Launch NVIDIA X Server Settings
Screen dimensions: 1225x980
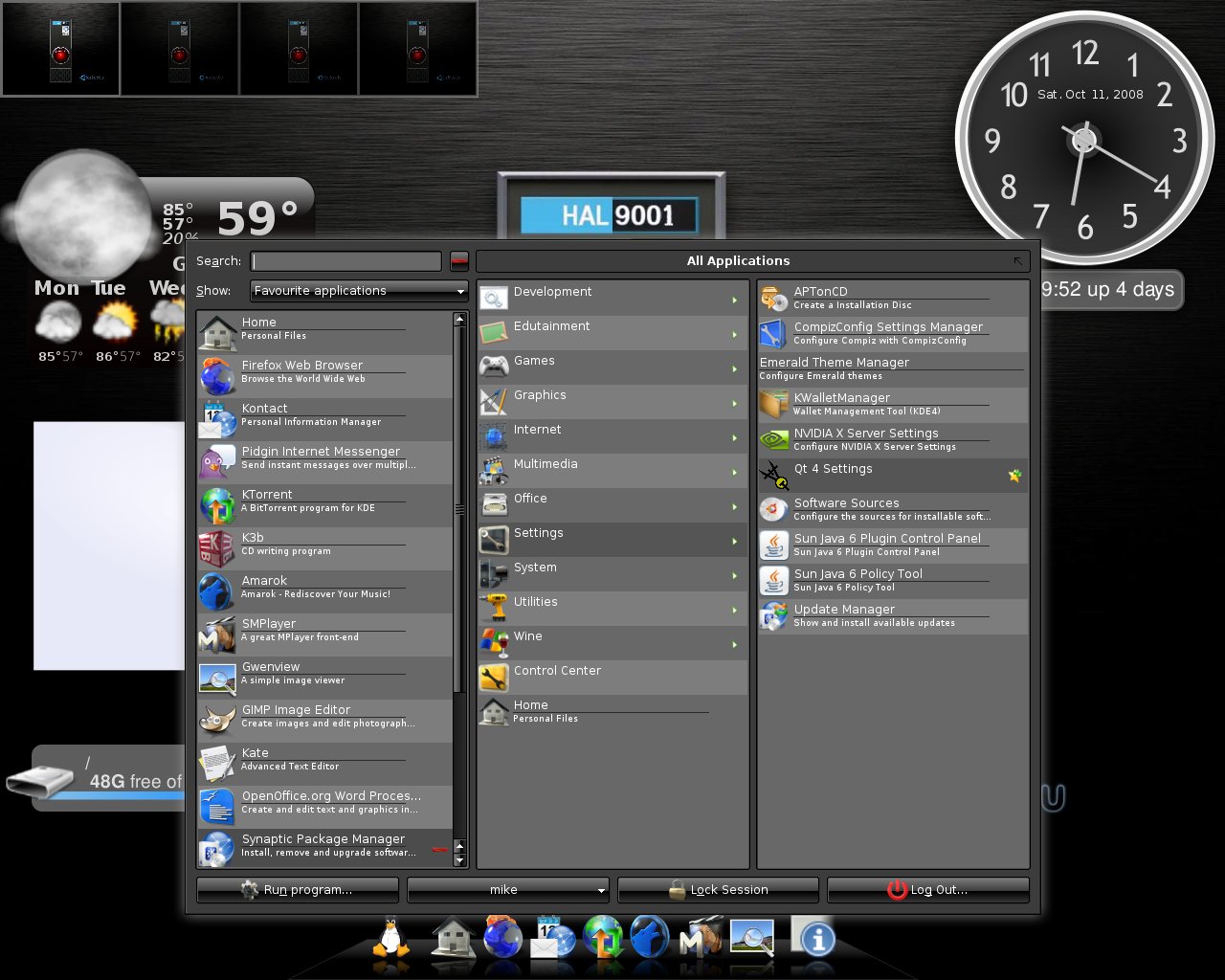coord(893,440)
